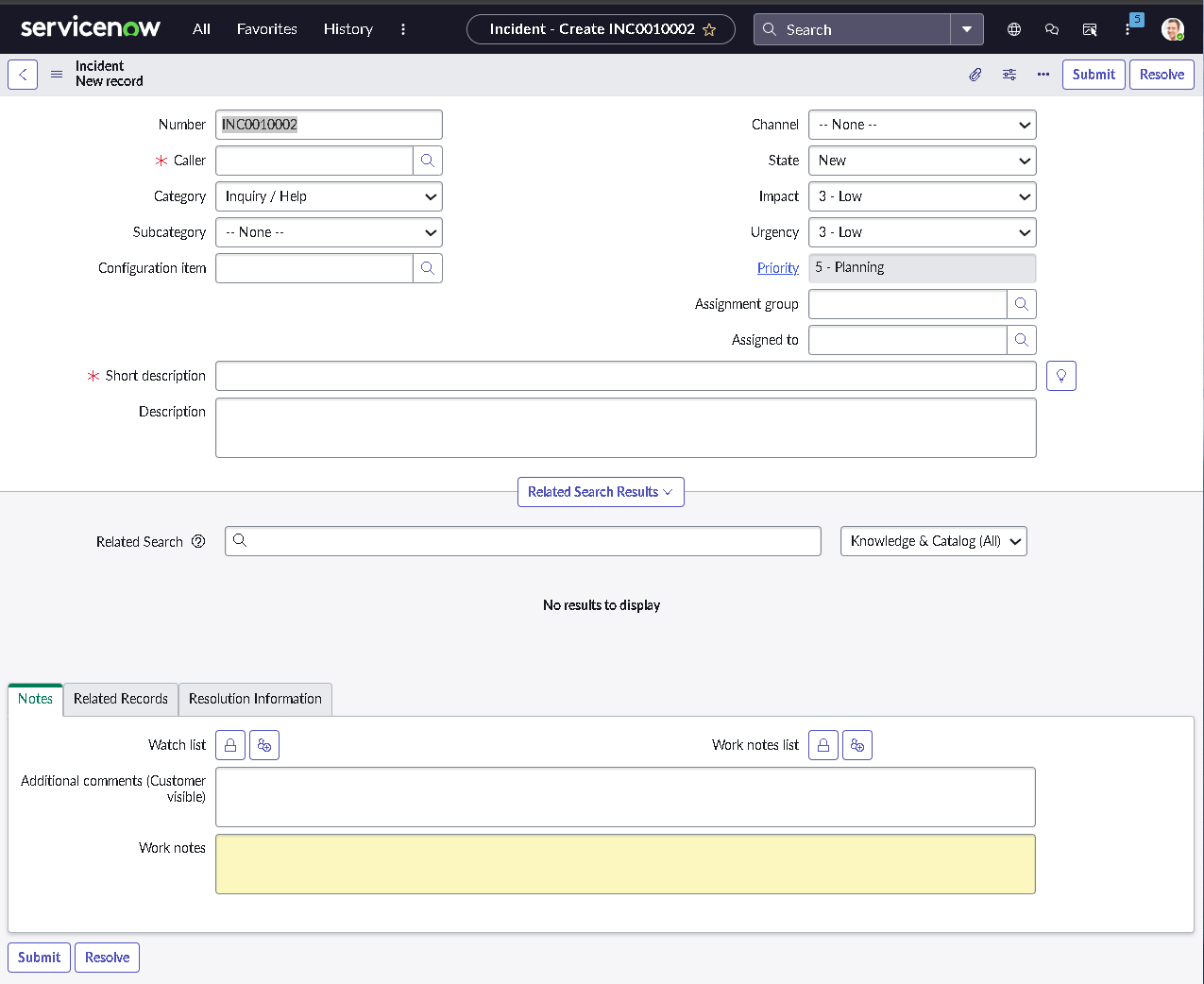Open the Category dropdown
Screen dimensions: 1204x984
[x=329, y=196]
